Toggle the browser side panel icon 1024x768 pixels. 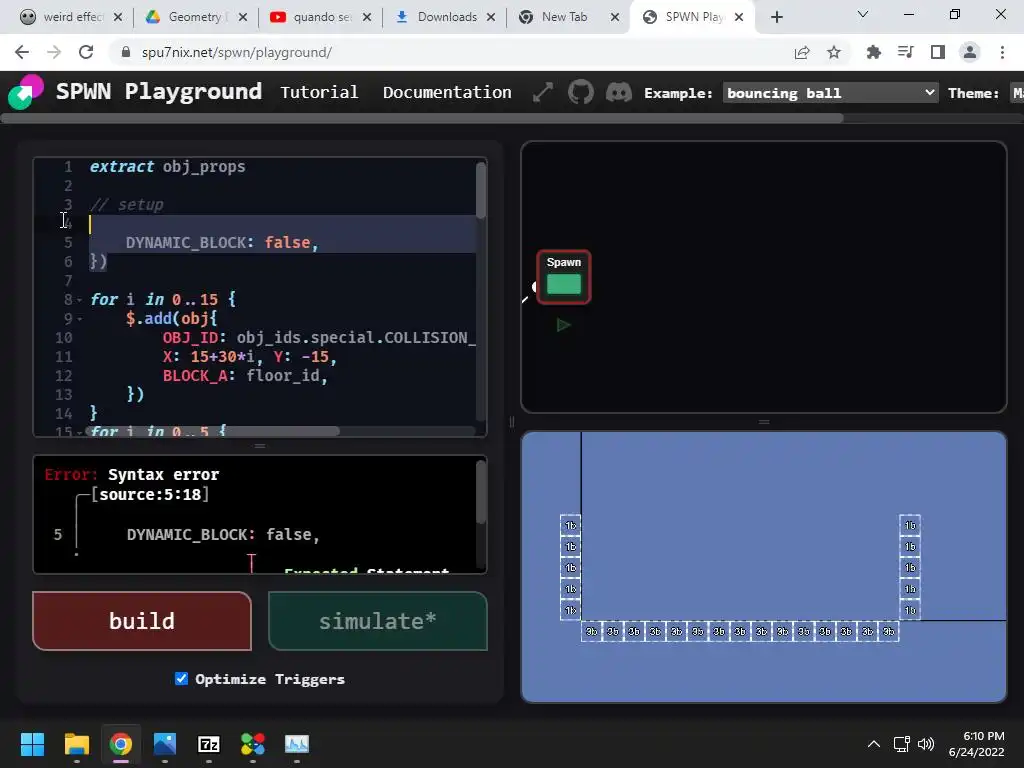(938, 52)
